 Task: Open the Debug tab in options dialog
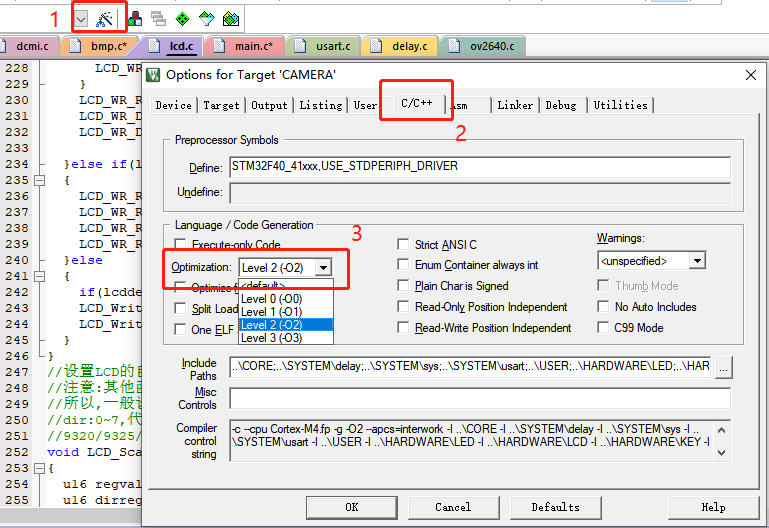(561, 105)
